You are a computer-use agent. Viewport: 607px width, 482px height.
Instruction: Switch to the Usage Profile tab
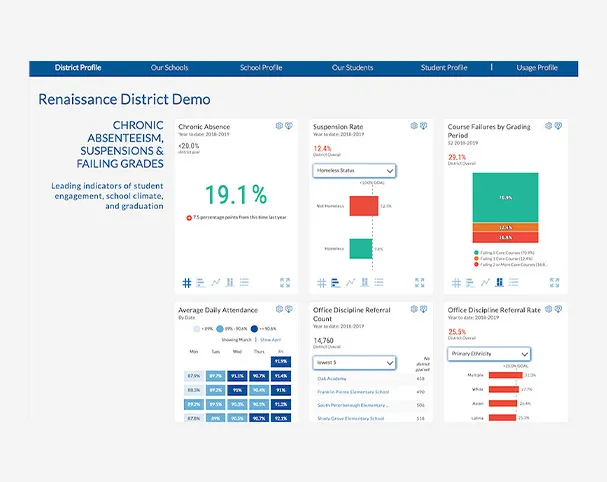pyautogui.click(x=537, y=68)
